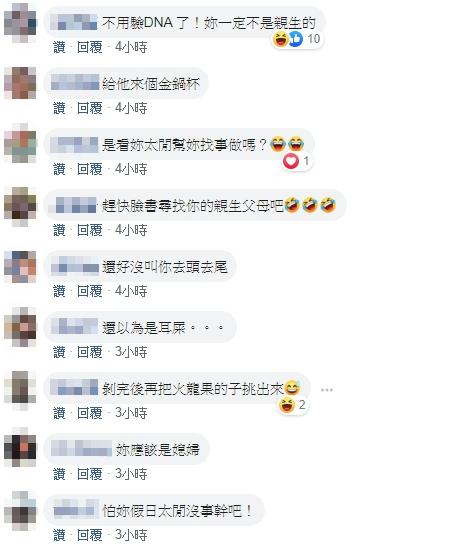Click the heart reaction with count 1
Image resolution: width=454 pixels, height=547 pixels.
coord(297,161)
